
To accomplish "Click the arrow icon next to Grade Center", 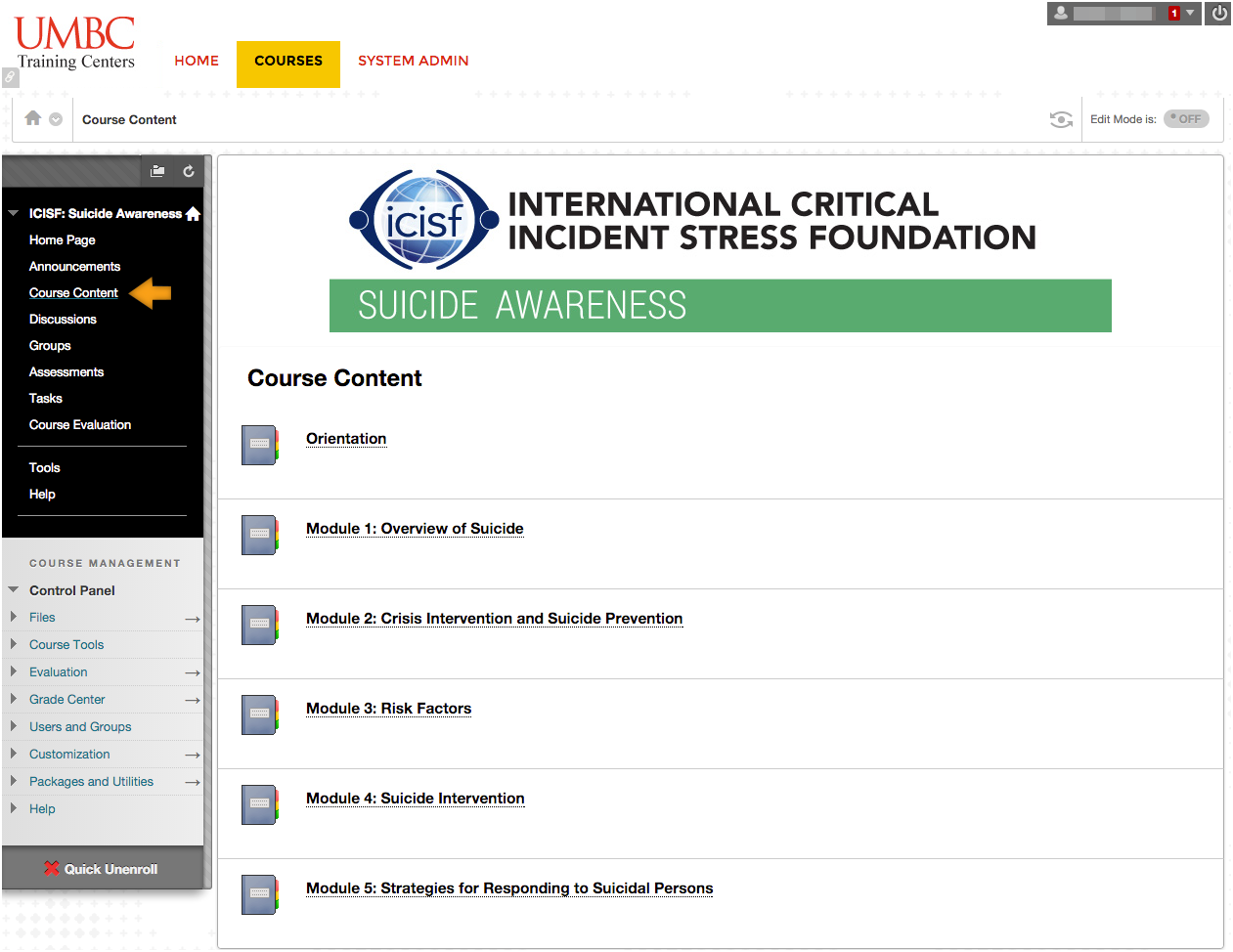I will pos(193,700).
